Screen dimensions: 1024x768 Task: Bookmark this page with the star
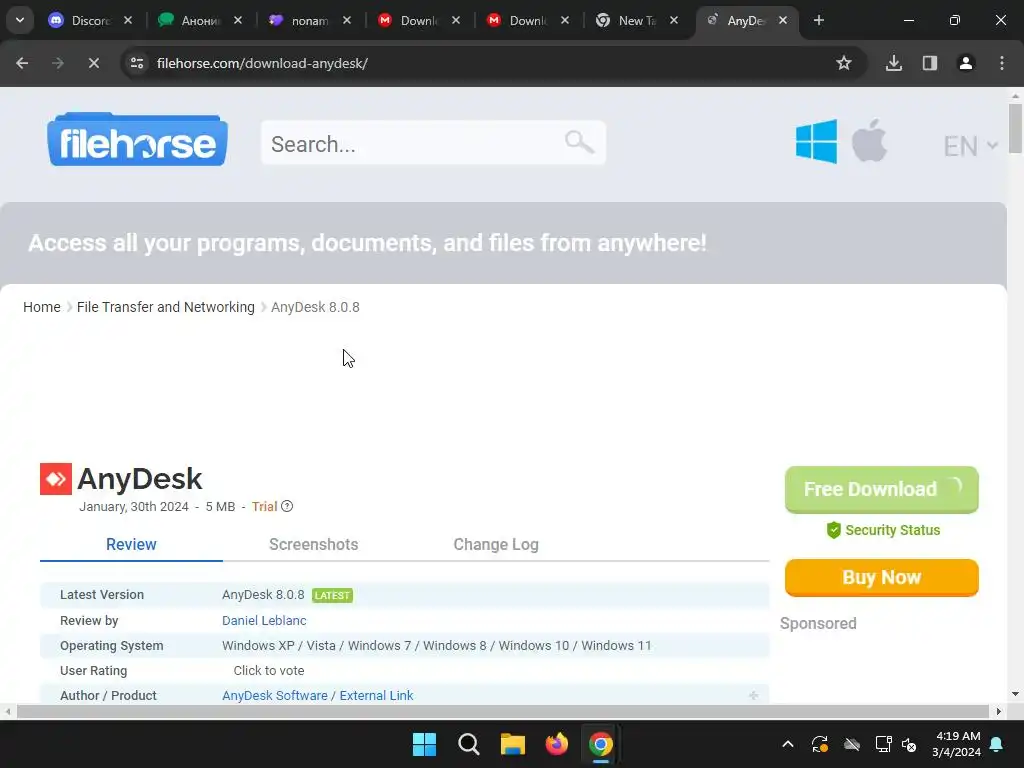(844, 63)
